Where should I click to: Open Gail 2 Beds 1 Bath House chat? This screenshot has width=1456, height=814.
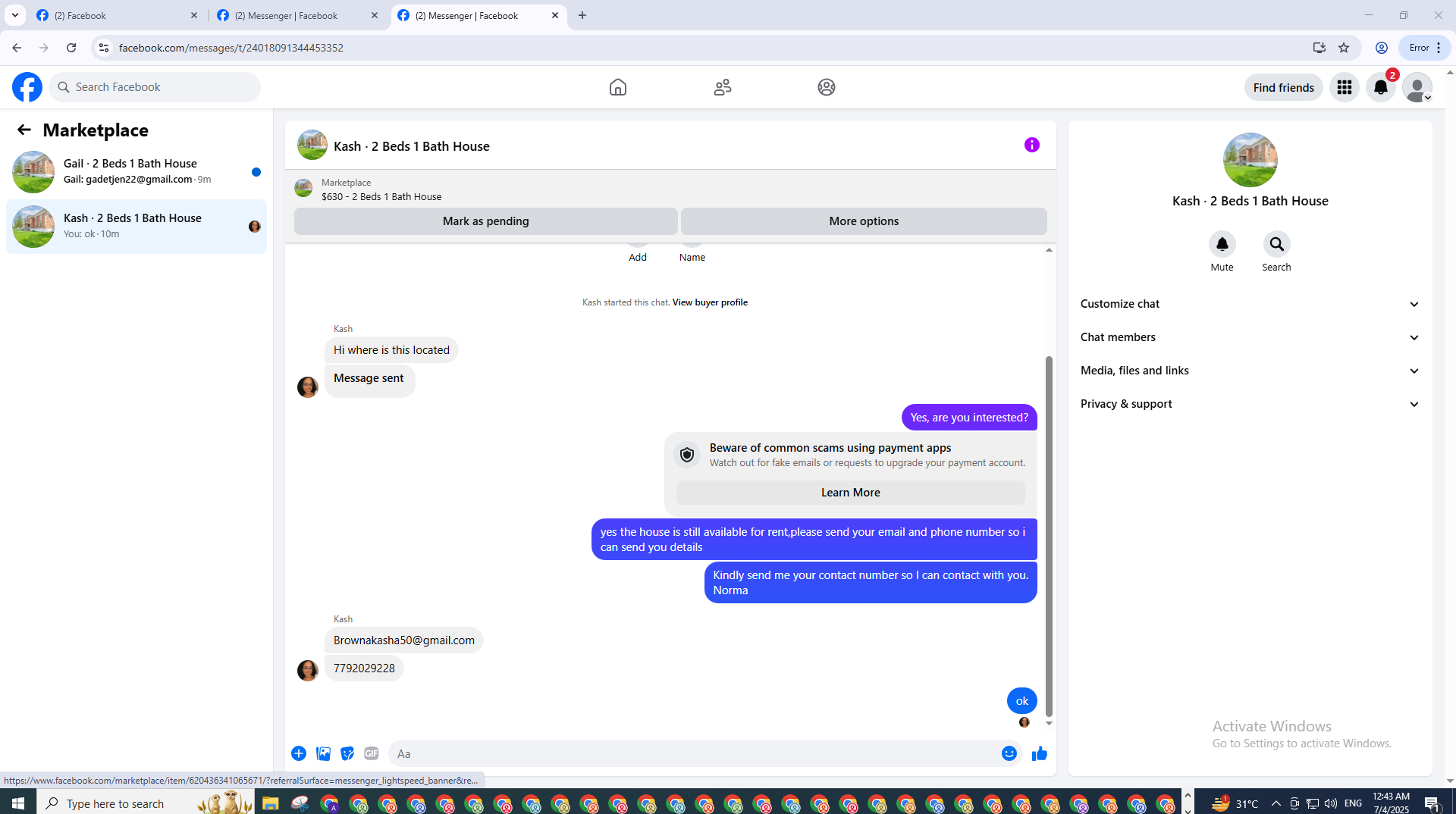pos(136,171)
